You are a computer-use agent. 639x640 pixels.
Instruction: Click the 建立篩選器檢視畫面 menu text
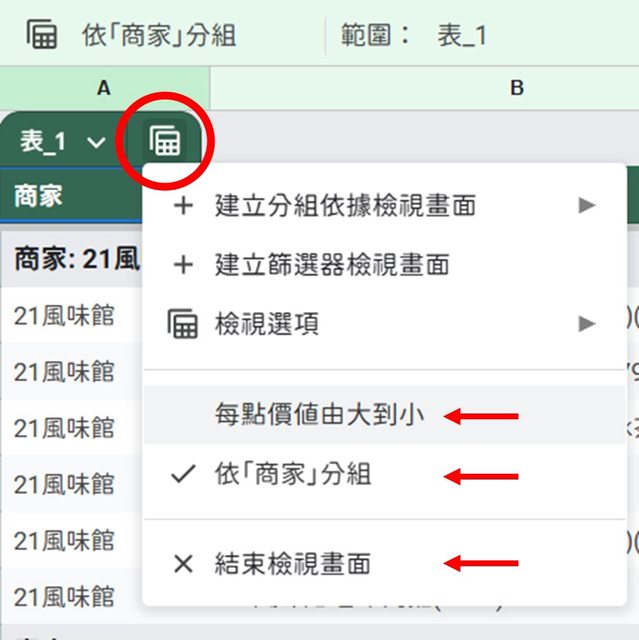[x=331, y=265]
